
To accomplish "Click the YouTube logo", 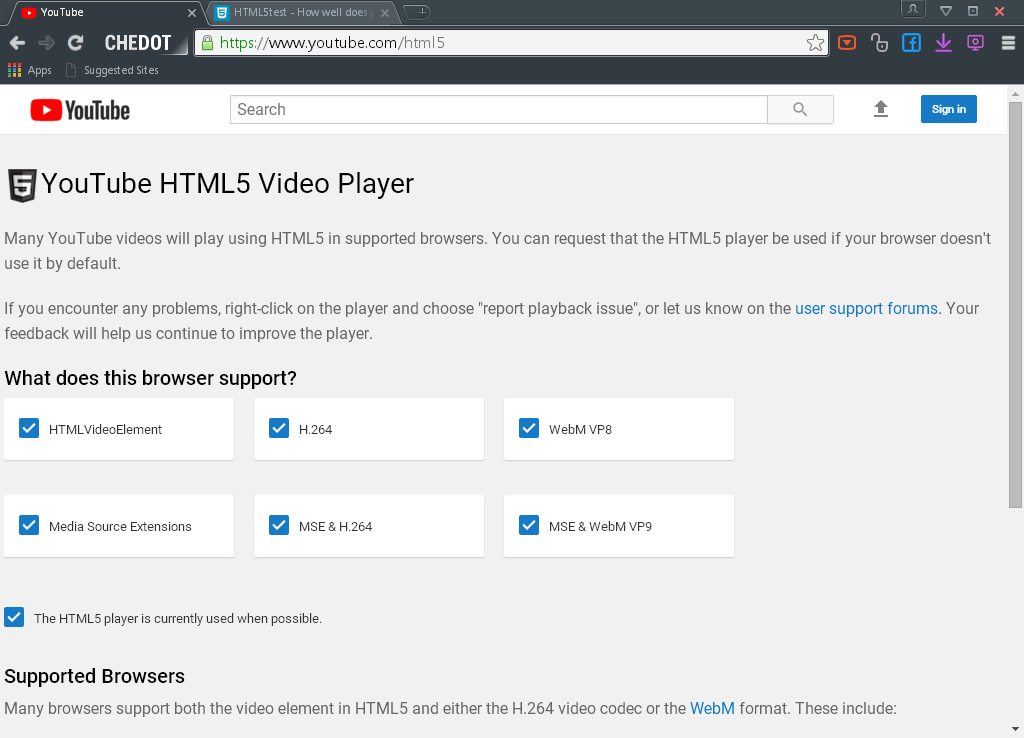I will [79, 110].
